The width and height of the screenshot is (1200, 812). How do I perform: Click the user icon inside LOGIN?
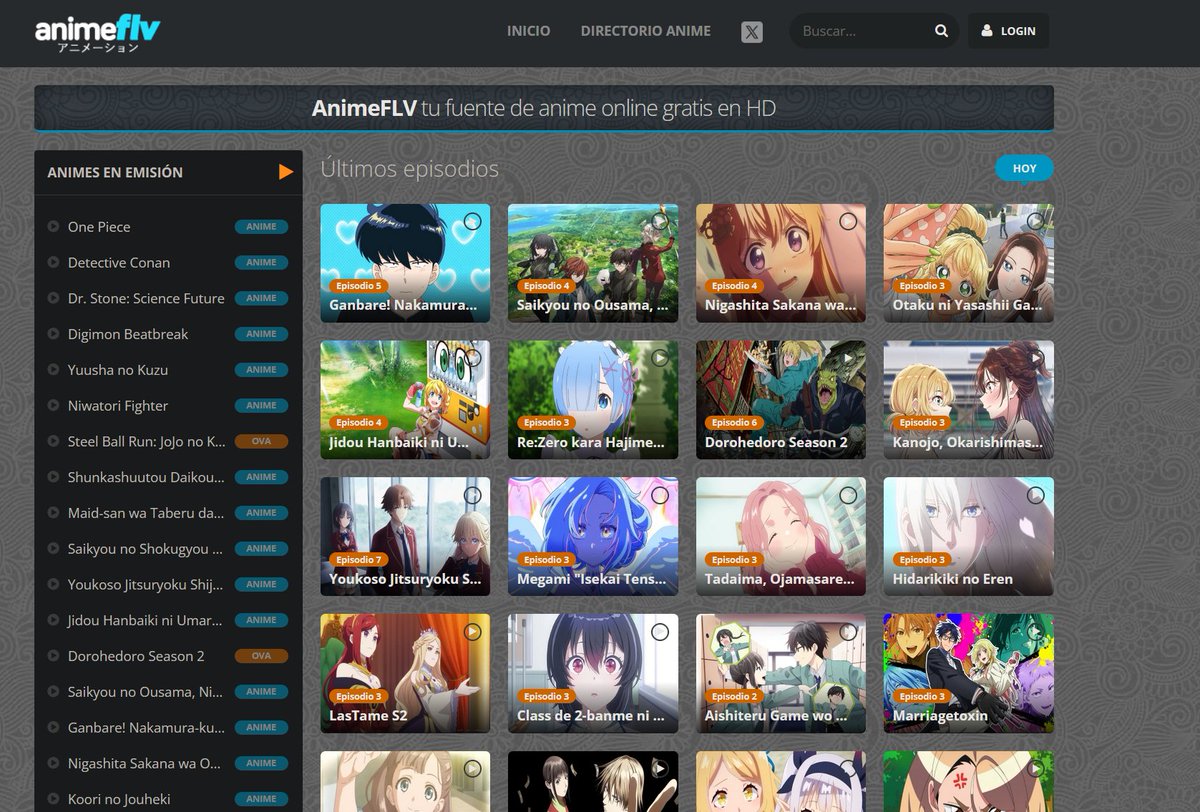tap(986, 31)
